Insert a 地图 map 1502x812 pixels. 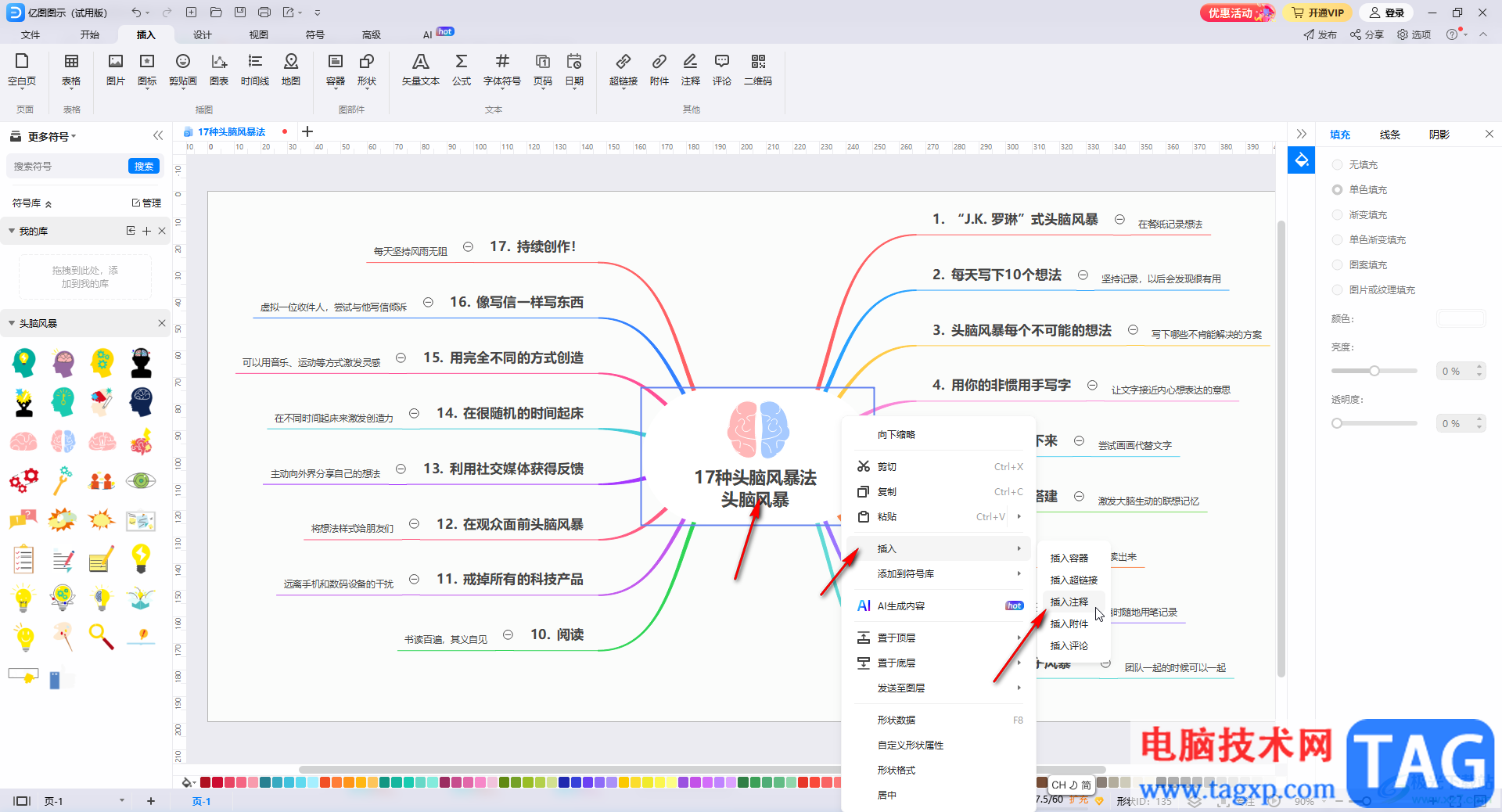point(291,69)
